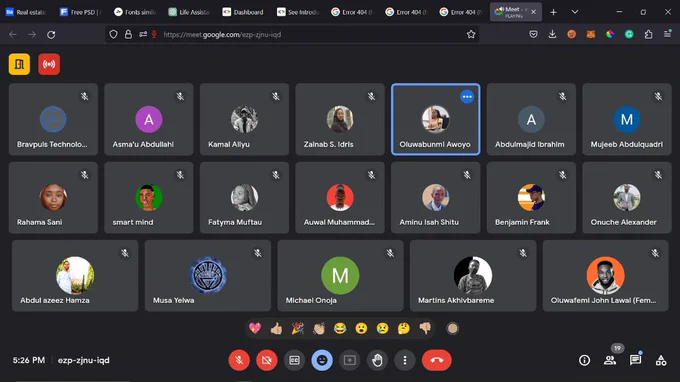
Task: Open the activities shapes icon
Action: pyautogui.click(x=661, y=360)
